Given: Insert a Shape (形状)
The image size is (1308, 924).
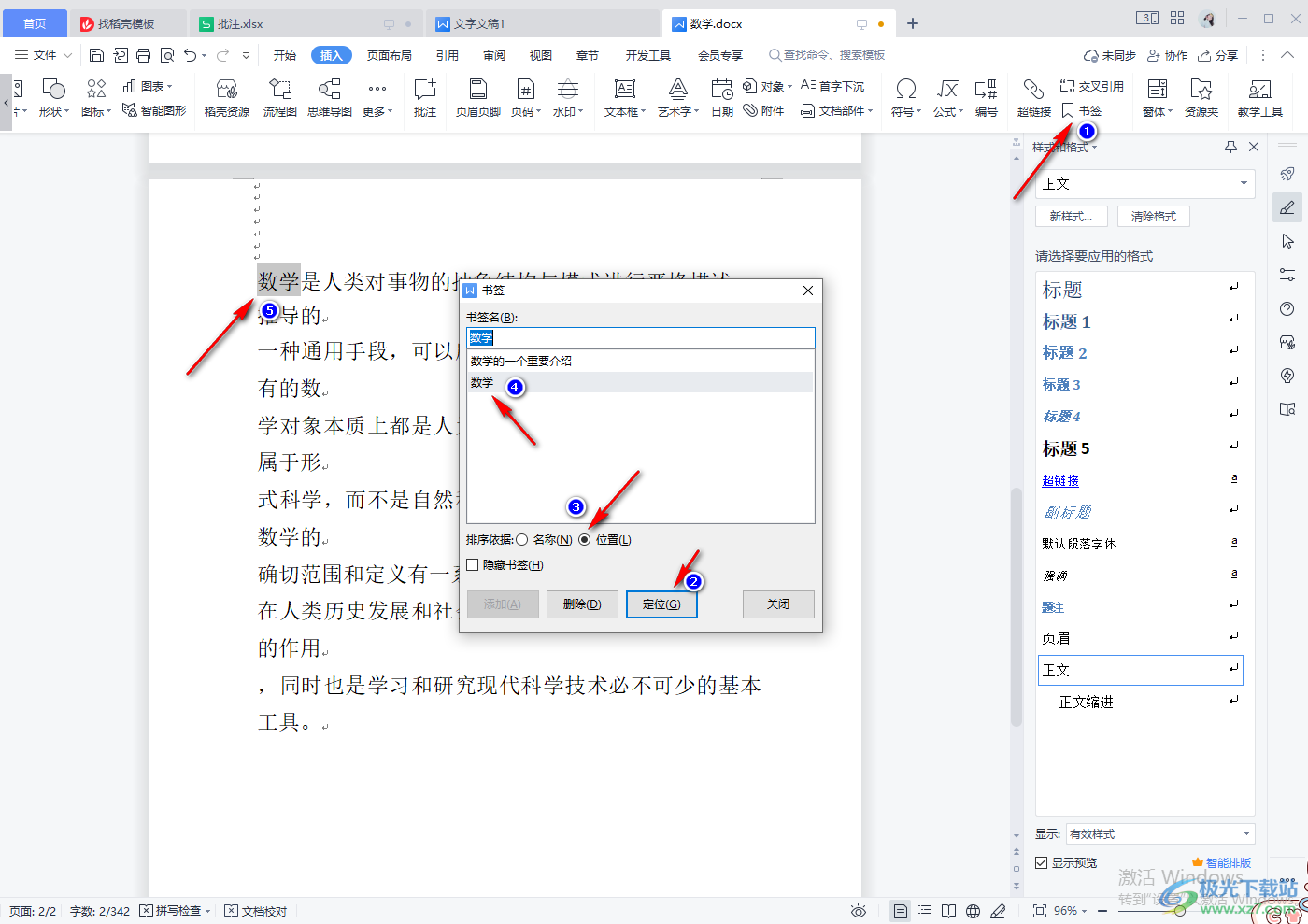Looking at the screenshot, I should (54, 98).
